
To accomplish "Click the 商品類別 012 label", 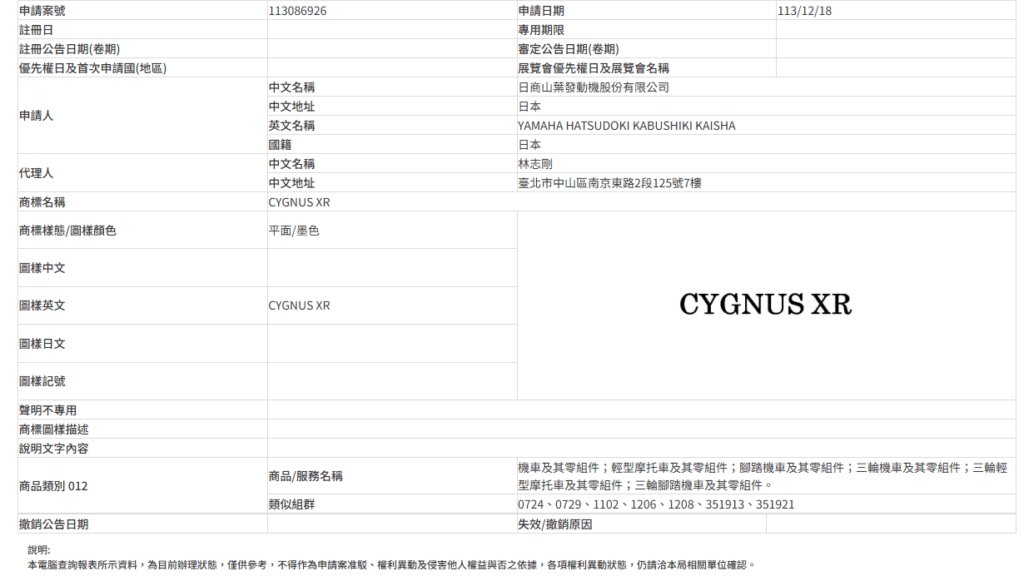I will (53, 486).
